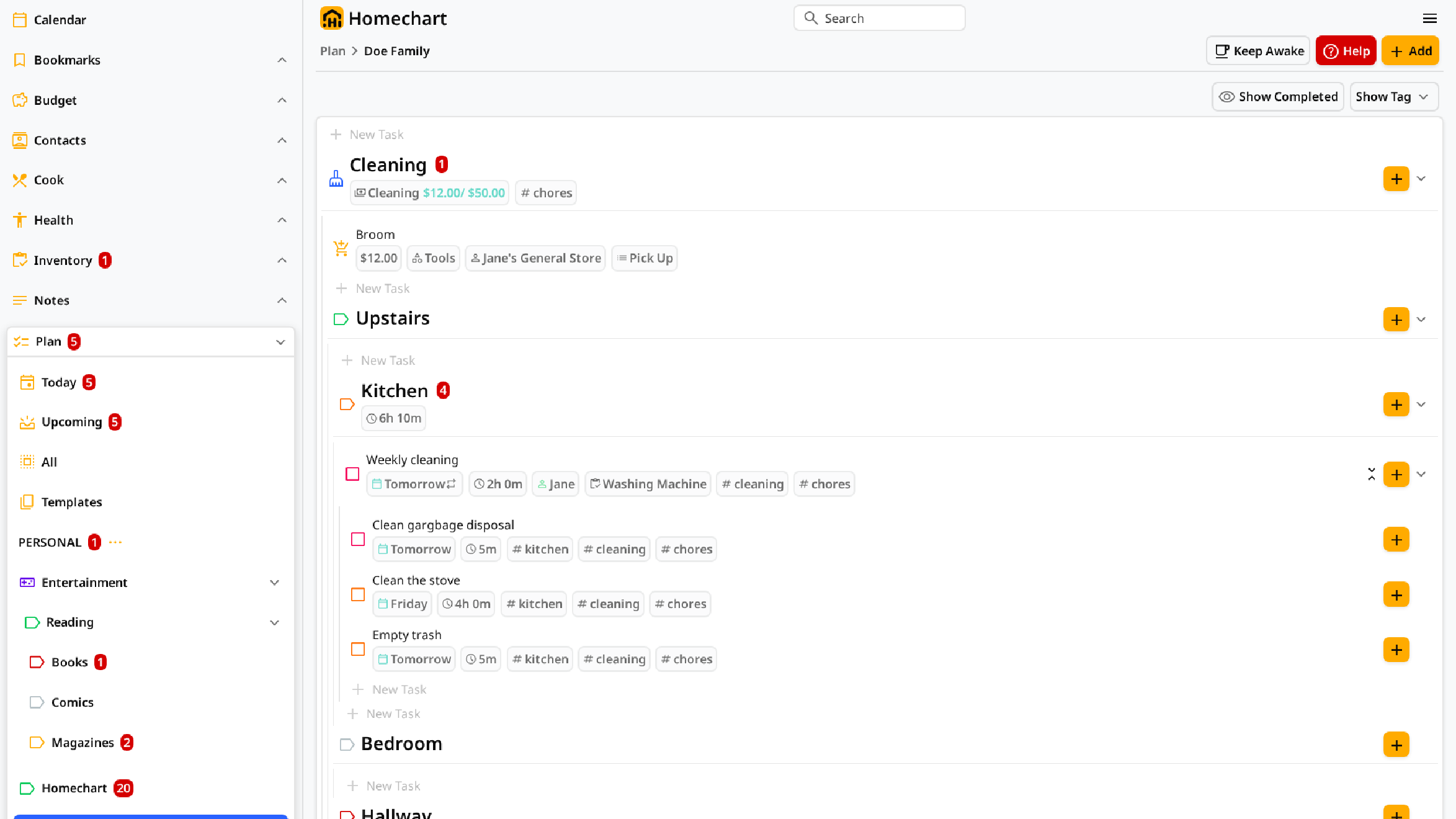This screenshot has width=1456, height=819.
Task: Expand the Cook sidebar section
Action: [x=282, y=180]
